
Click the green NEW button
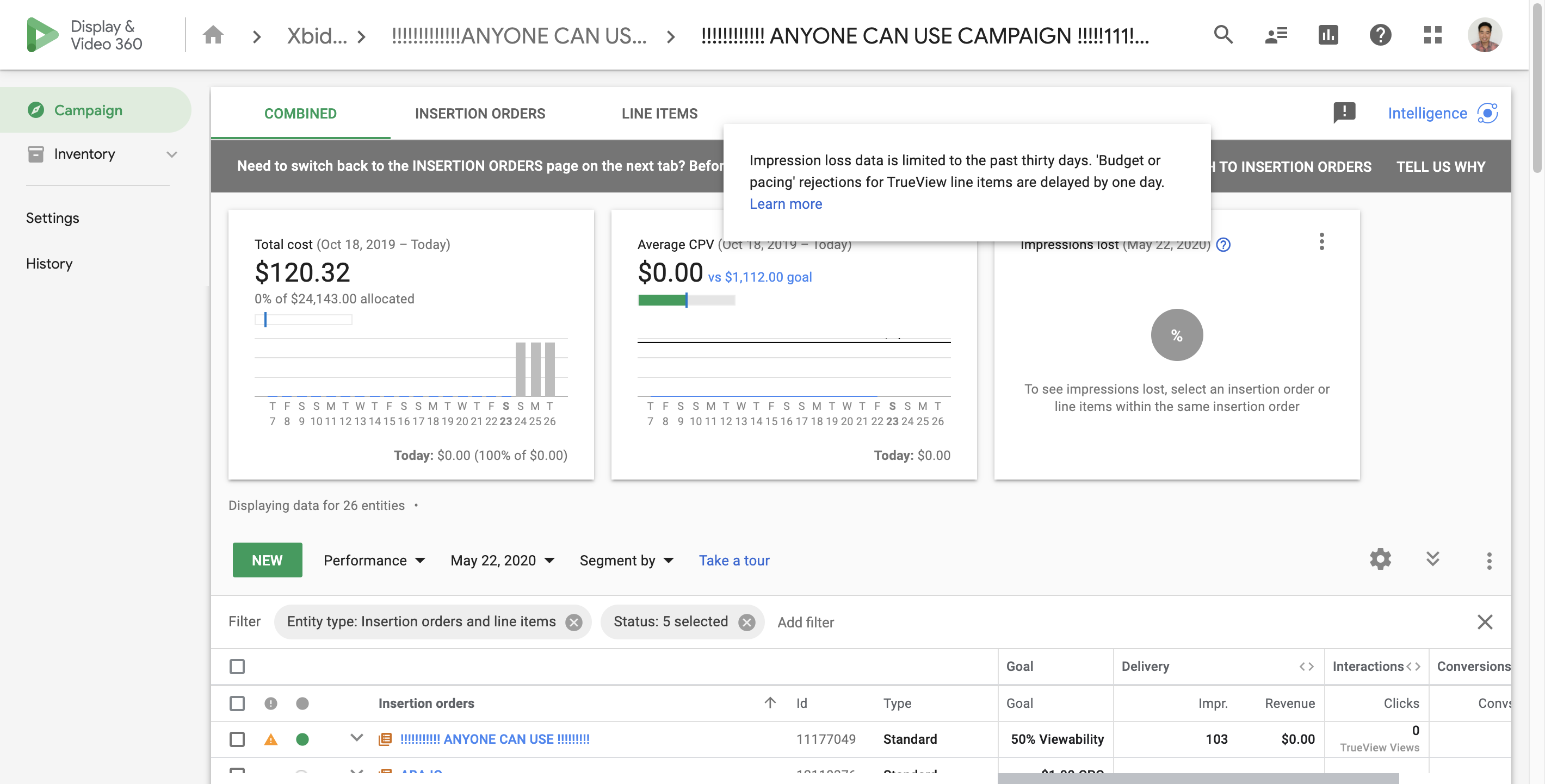click(x=267, y=560)
